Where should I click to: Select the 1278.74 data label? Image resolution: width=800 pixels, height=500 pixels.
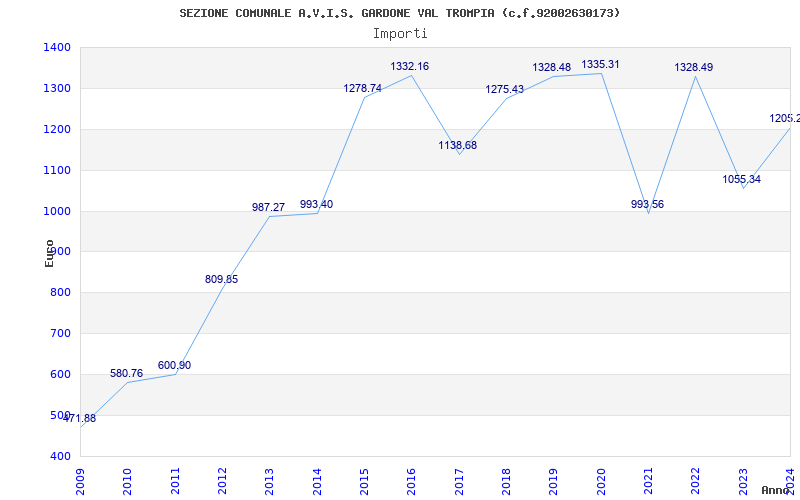[362, 88]
